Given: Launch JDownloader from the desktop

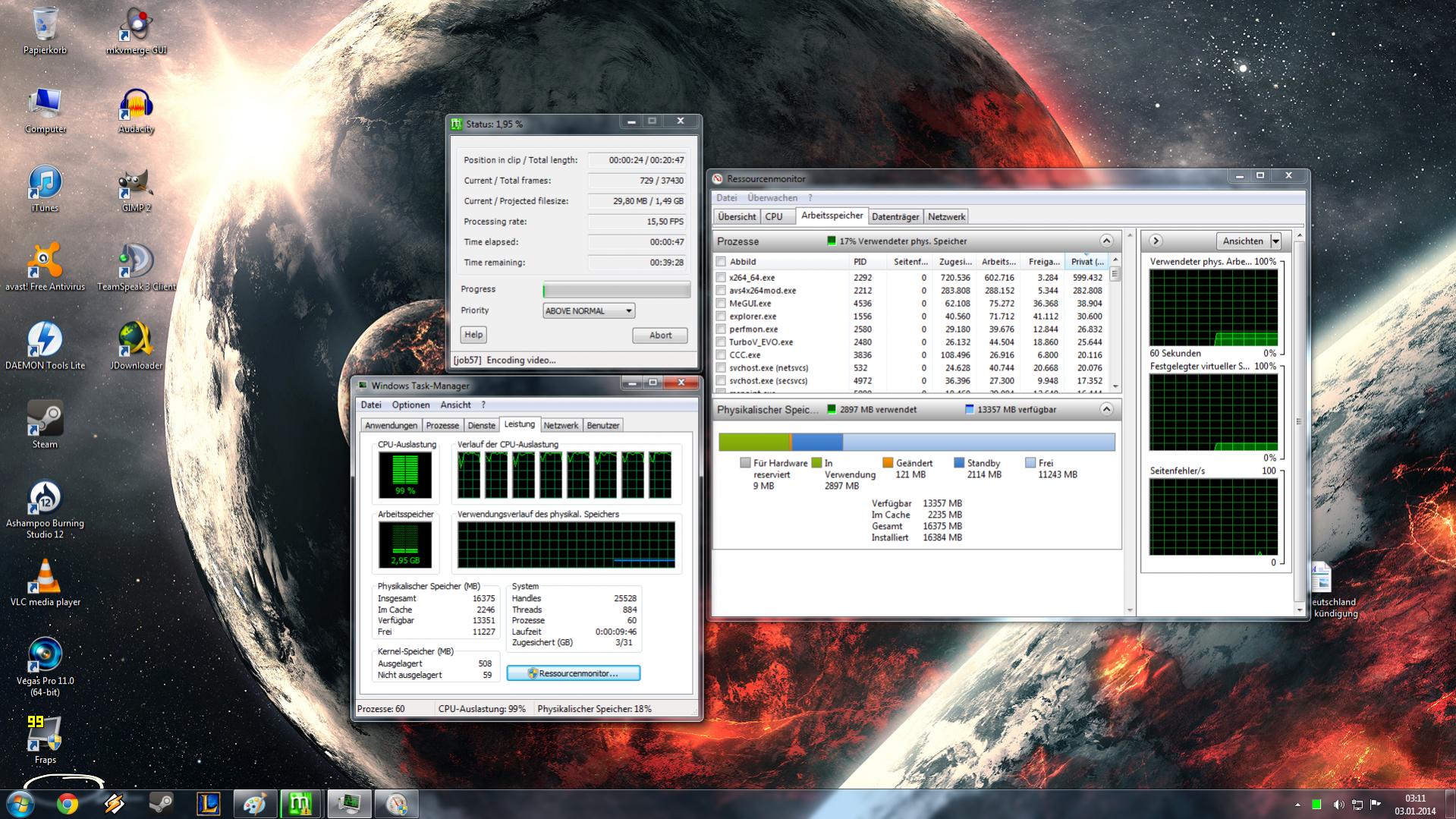Looking at the screenshot, I should (136, 346).
